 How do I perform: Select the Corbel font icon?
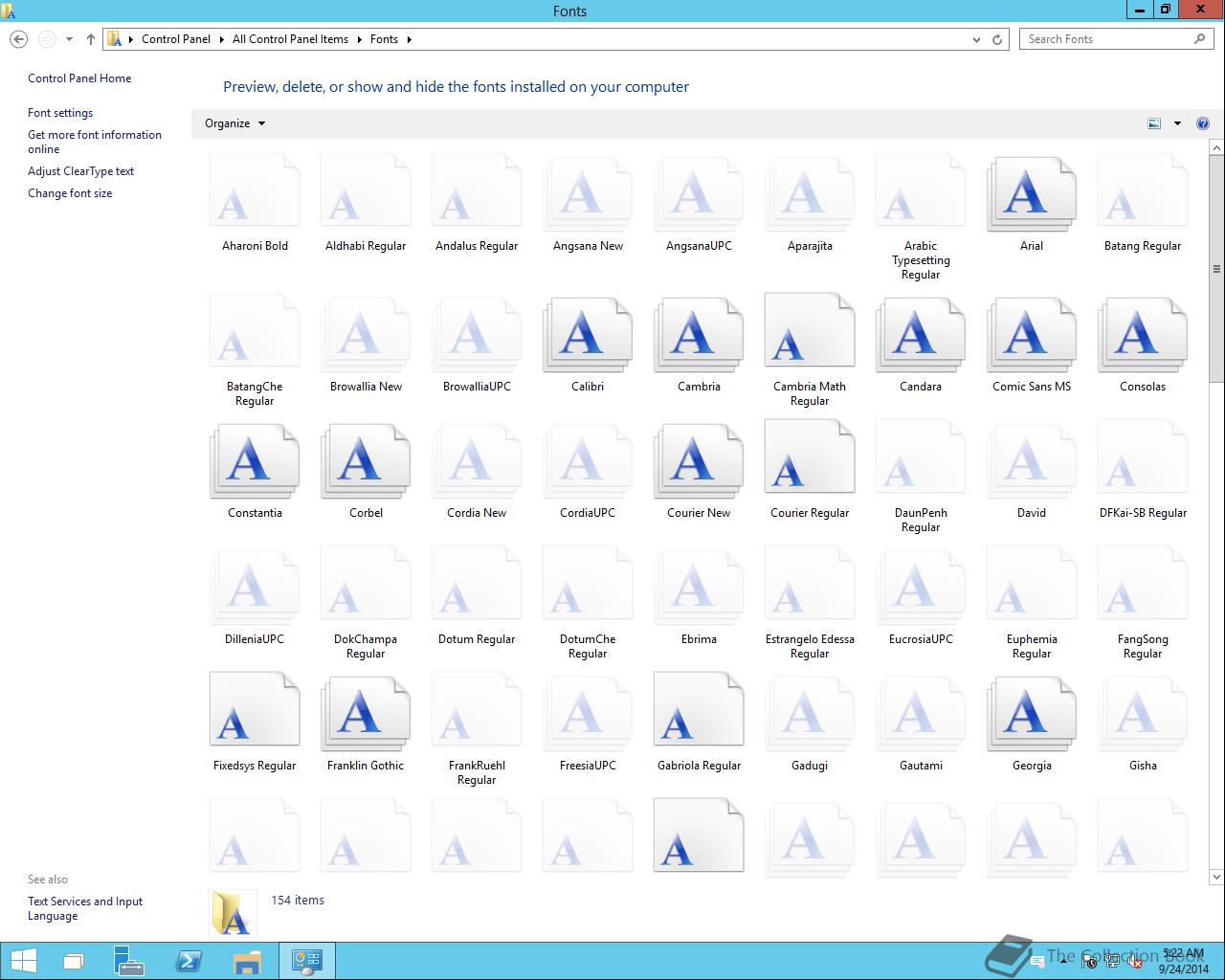tap(366, 462)
